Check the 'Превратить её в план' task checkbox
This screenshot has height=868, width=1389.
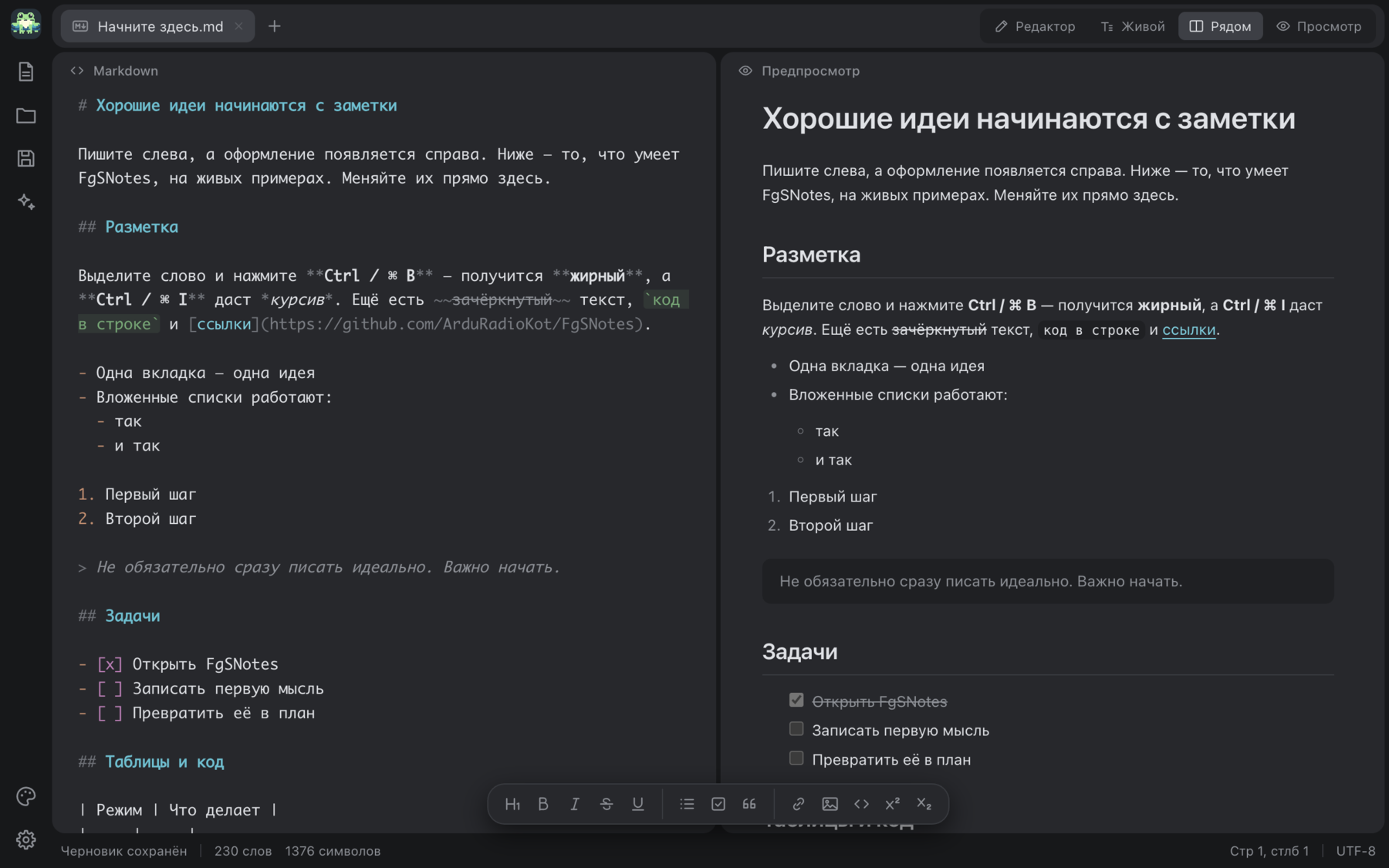(796, 758)
